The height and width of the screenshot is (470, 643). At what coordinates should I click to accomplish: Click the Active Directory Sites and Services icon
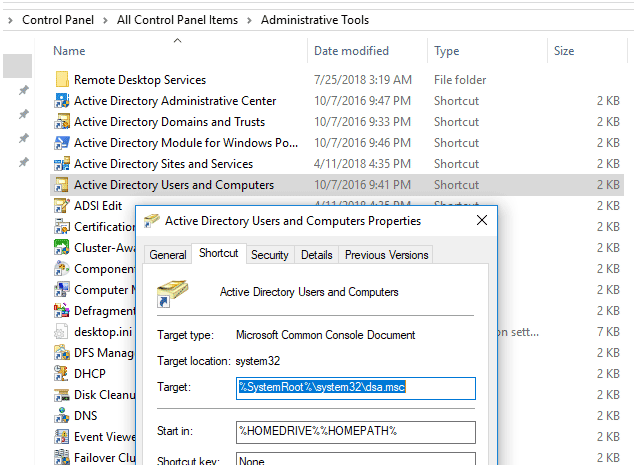click(62, 163)
